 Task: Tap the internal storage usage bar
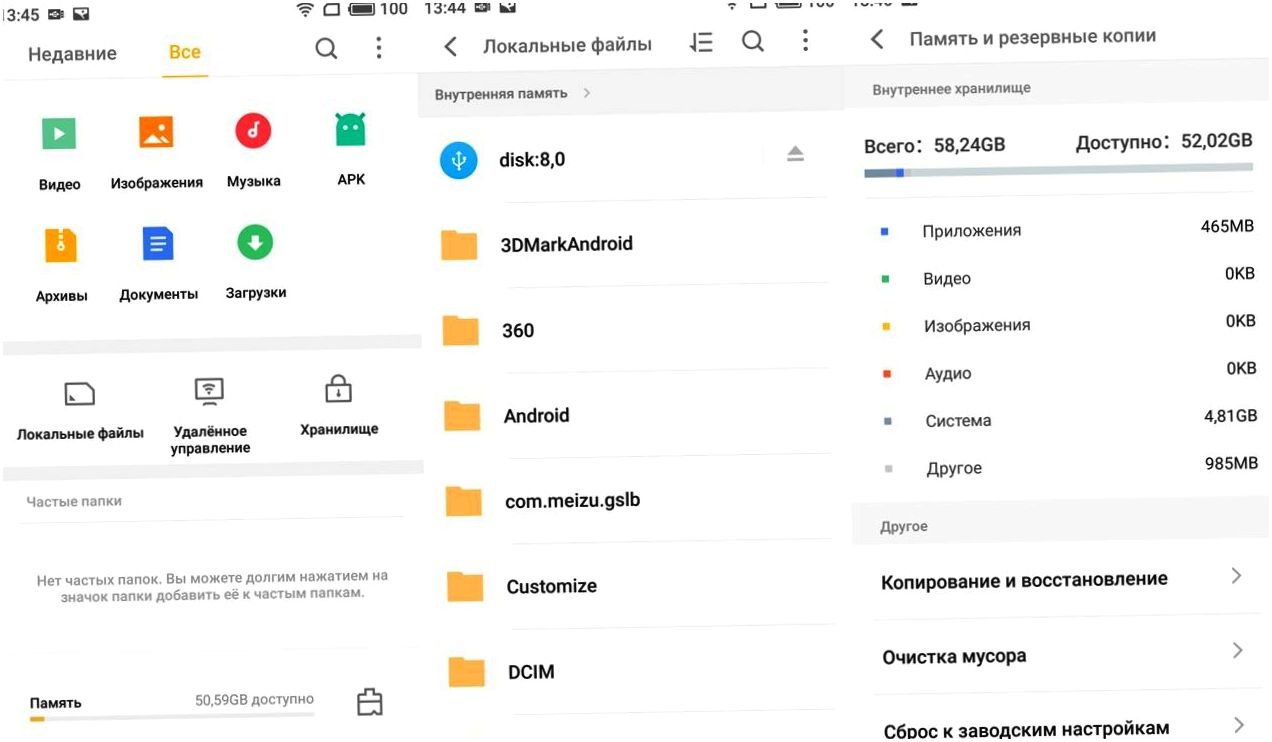pos(1058,172)
